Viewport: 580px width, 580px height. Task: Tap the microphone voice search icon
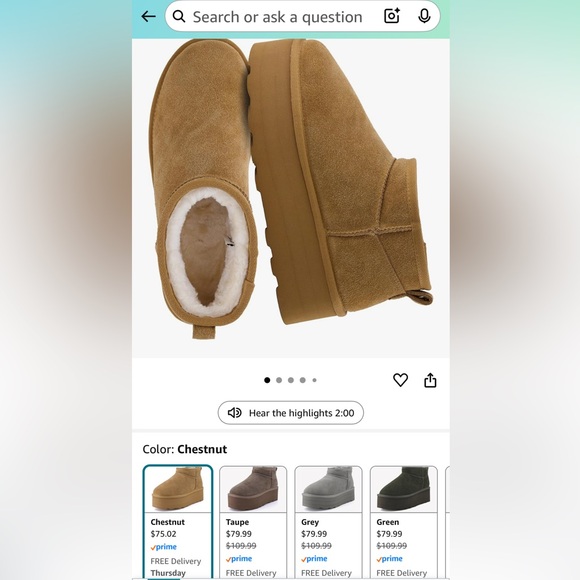click(424, 16)
